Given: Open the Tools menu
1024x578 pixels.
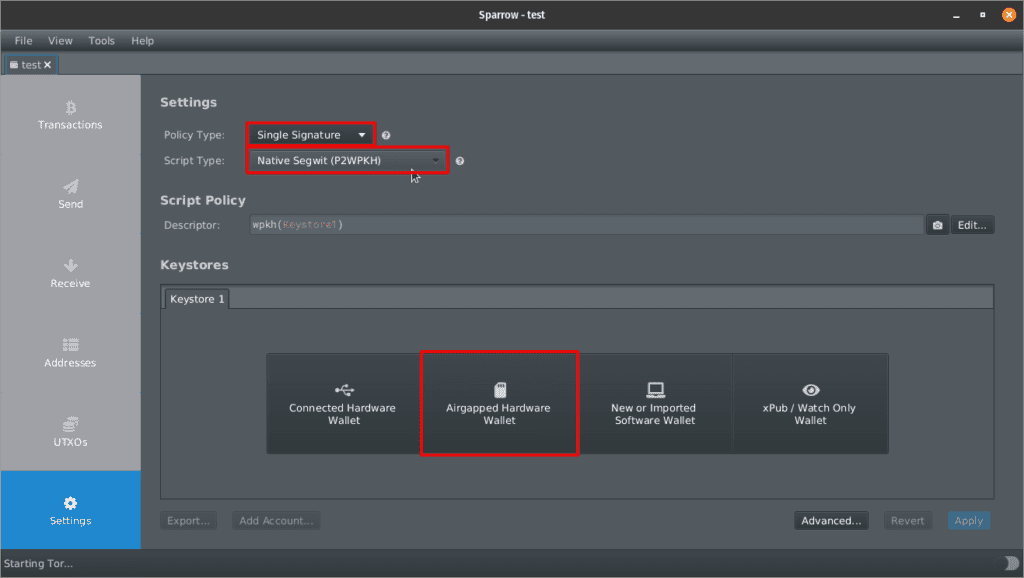Looking at the screenshot, I should coord(101,40).
